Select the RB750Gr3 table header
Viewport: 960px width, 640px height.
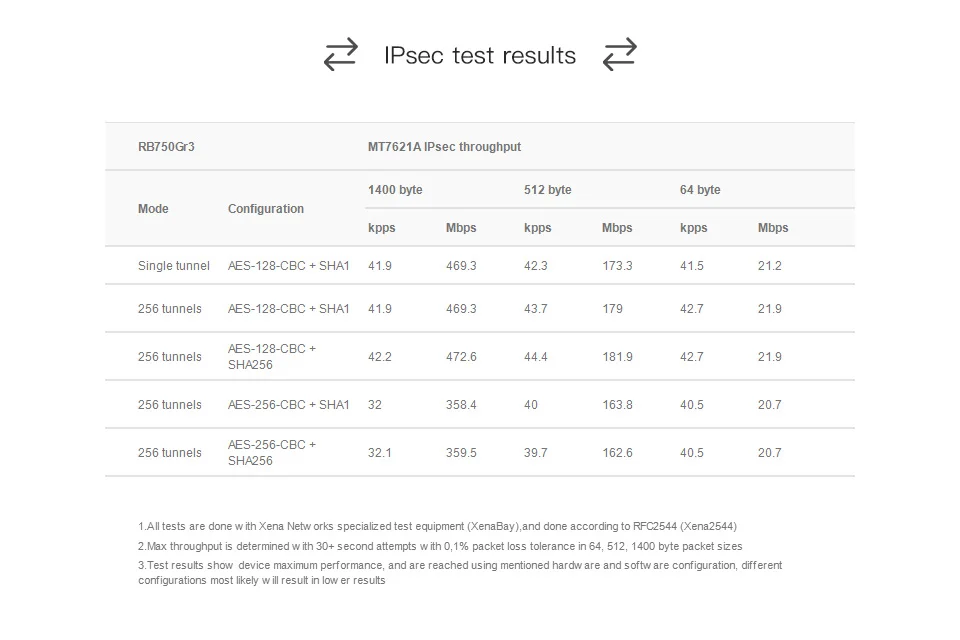(166, 147)
